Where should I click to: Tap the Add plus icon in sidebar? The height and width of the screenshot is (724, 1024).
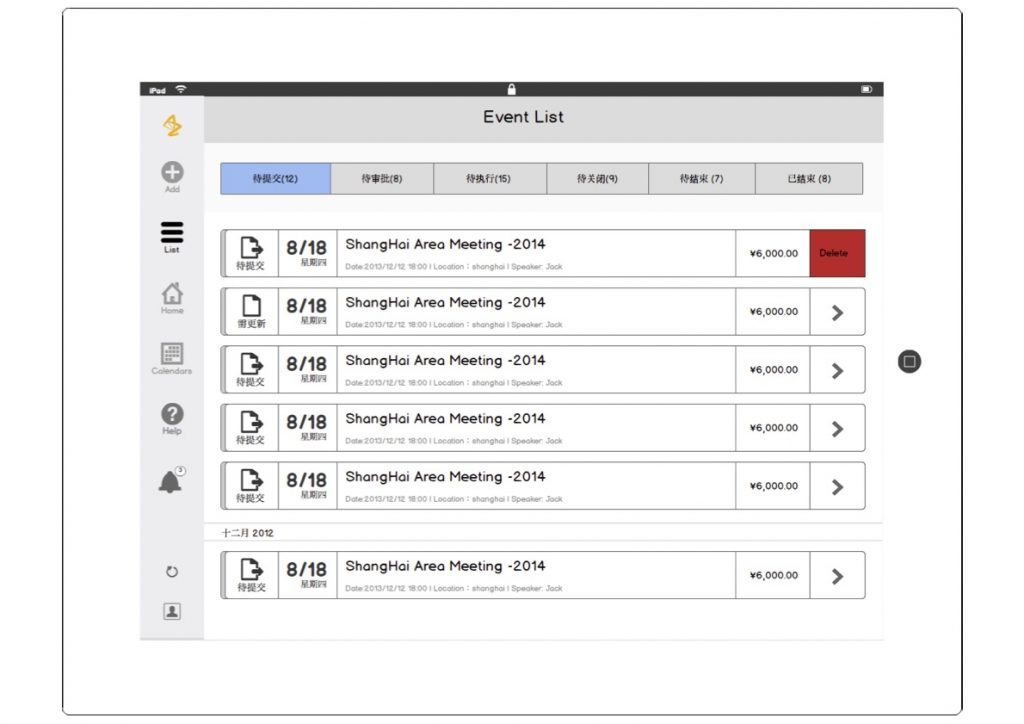172,173
